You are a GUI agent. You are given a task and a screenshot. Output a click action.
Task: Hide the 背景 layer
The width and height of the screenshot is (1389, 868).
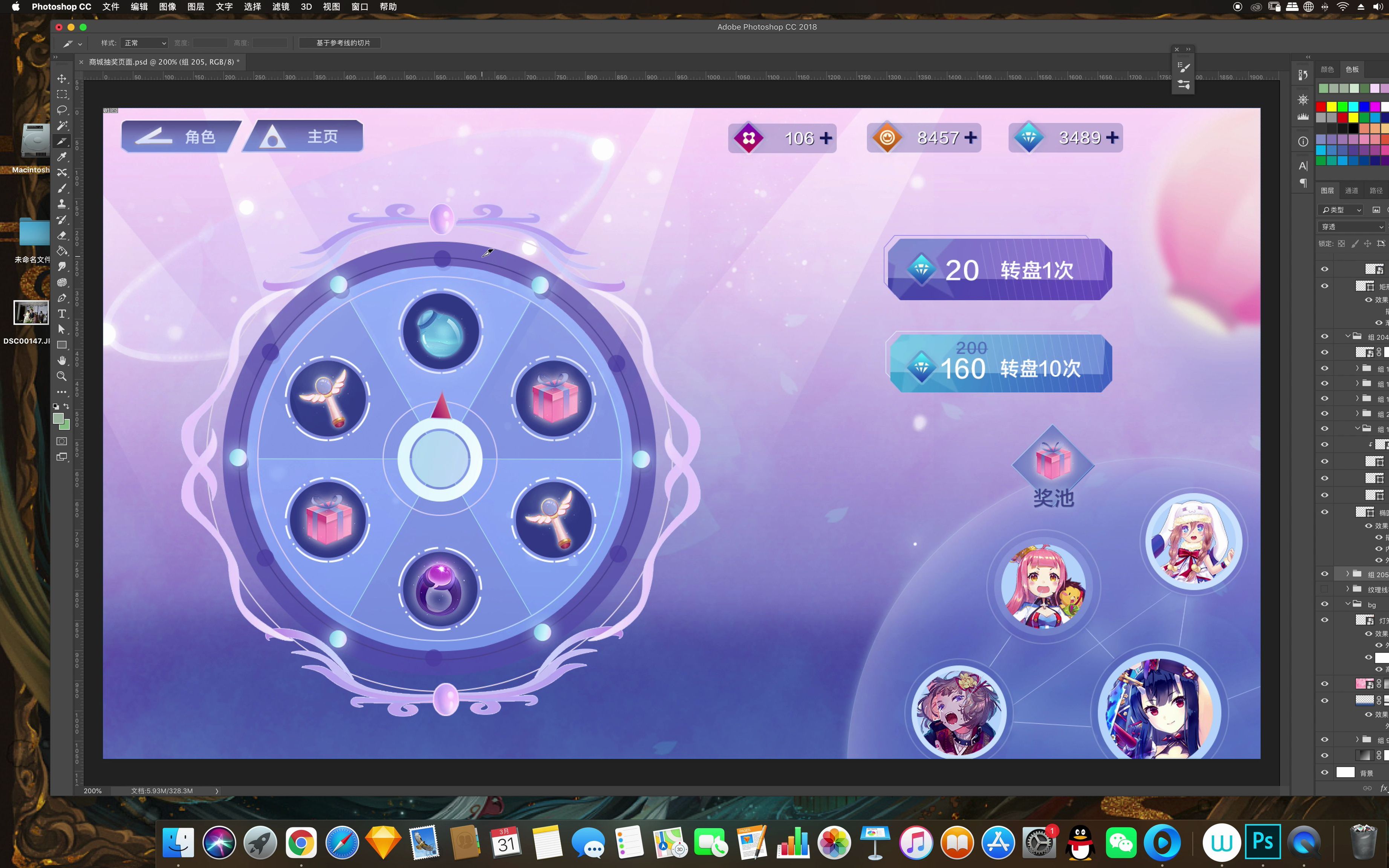click(1324, 773)
